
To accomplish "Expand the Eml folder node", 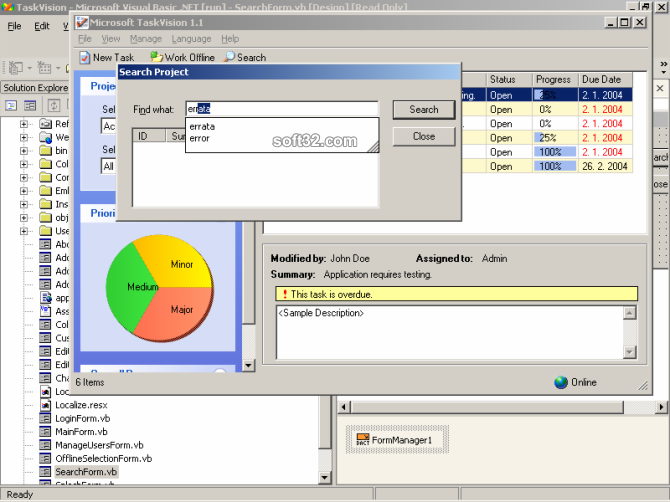I will pyautogui.click(x=24, y=191).
